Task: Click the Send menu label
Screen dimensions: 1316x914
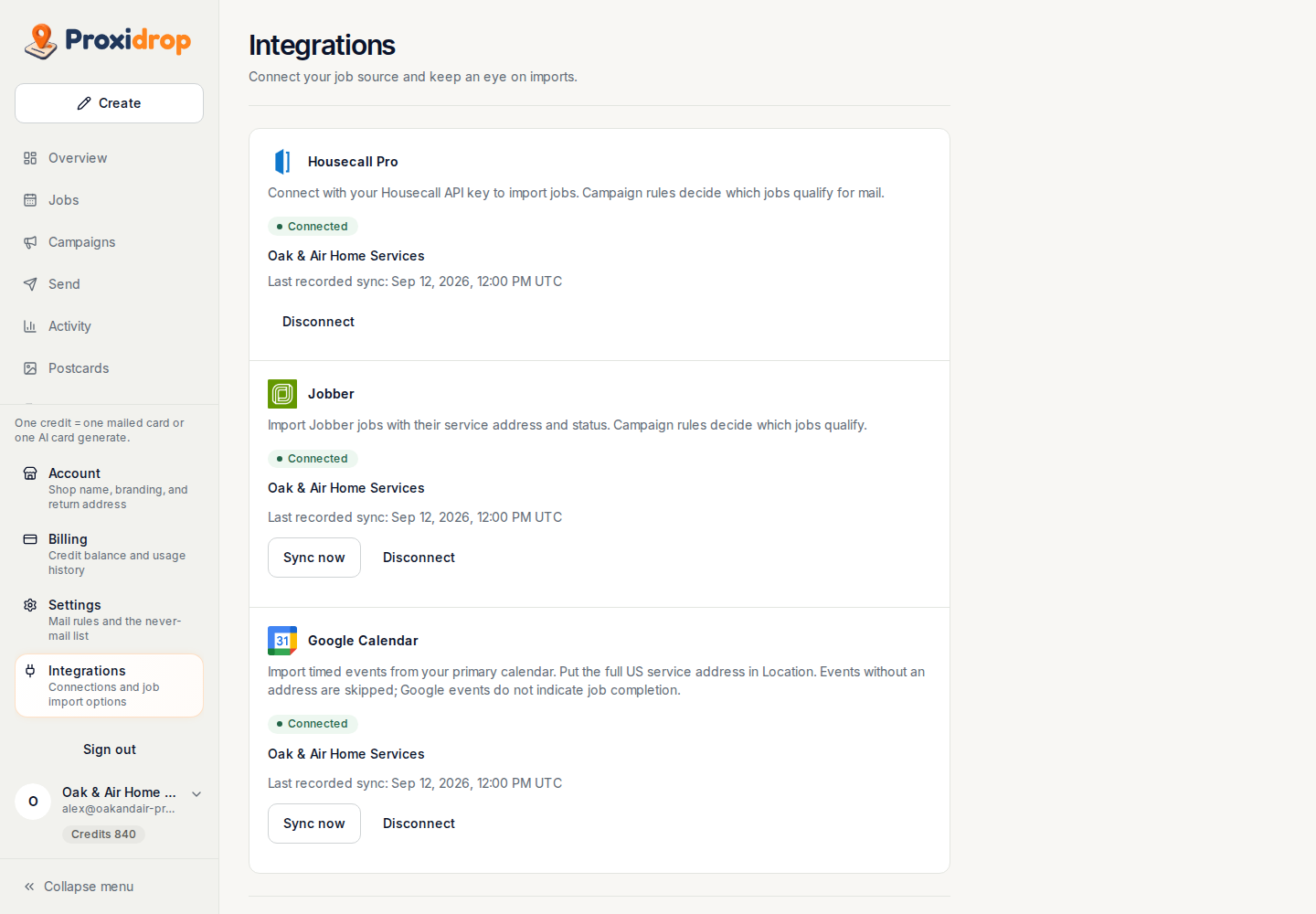Action: click(x=64, y=284)
